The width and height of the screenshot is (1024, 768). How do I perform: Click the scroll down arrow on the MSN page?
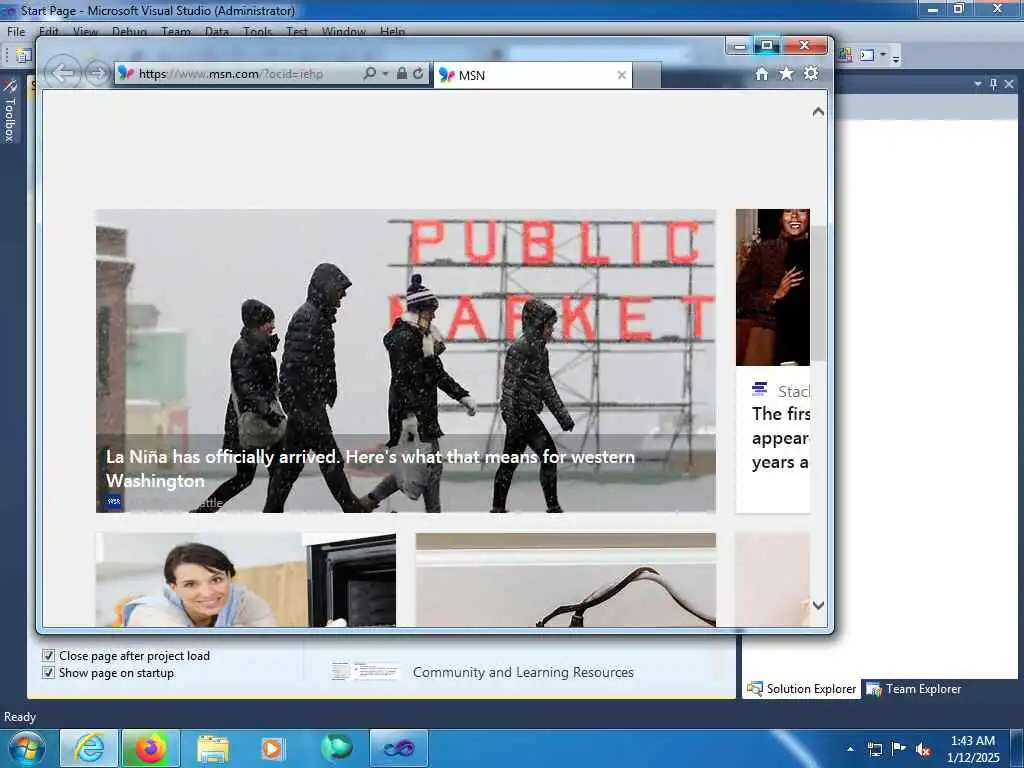(x=818, y=605)
